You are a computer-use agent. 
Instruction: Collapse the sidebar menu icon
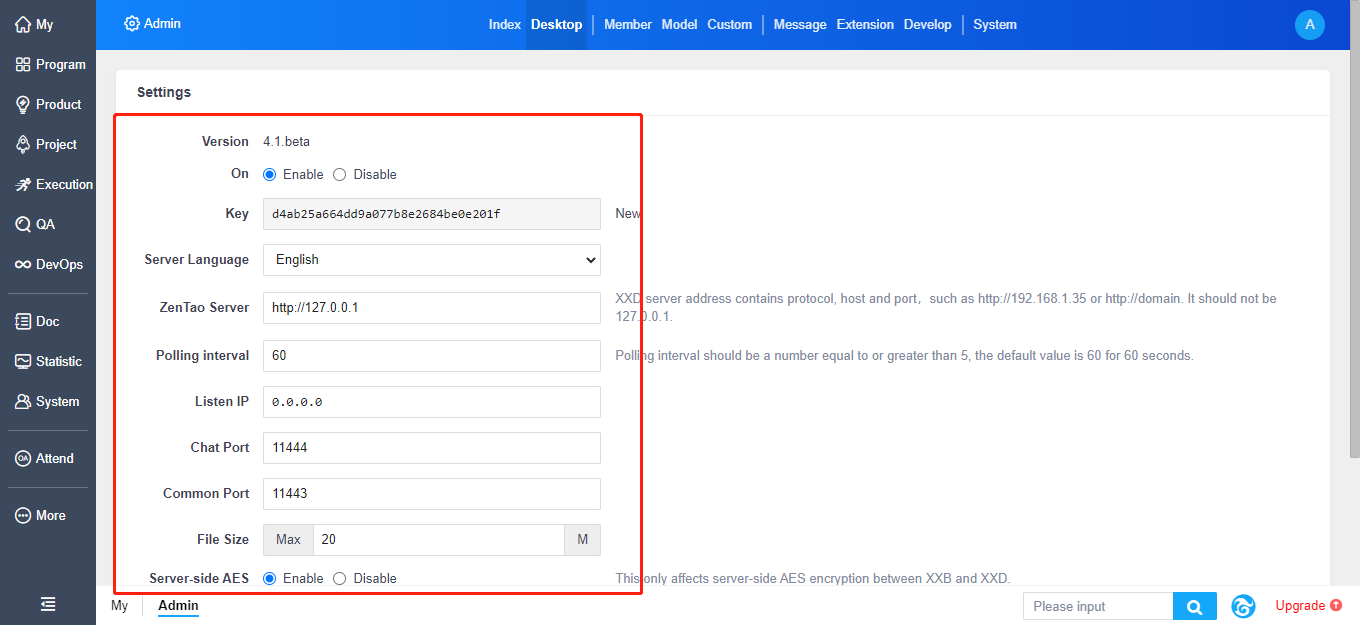click(48, 604)
